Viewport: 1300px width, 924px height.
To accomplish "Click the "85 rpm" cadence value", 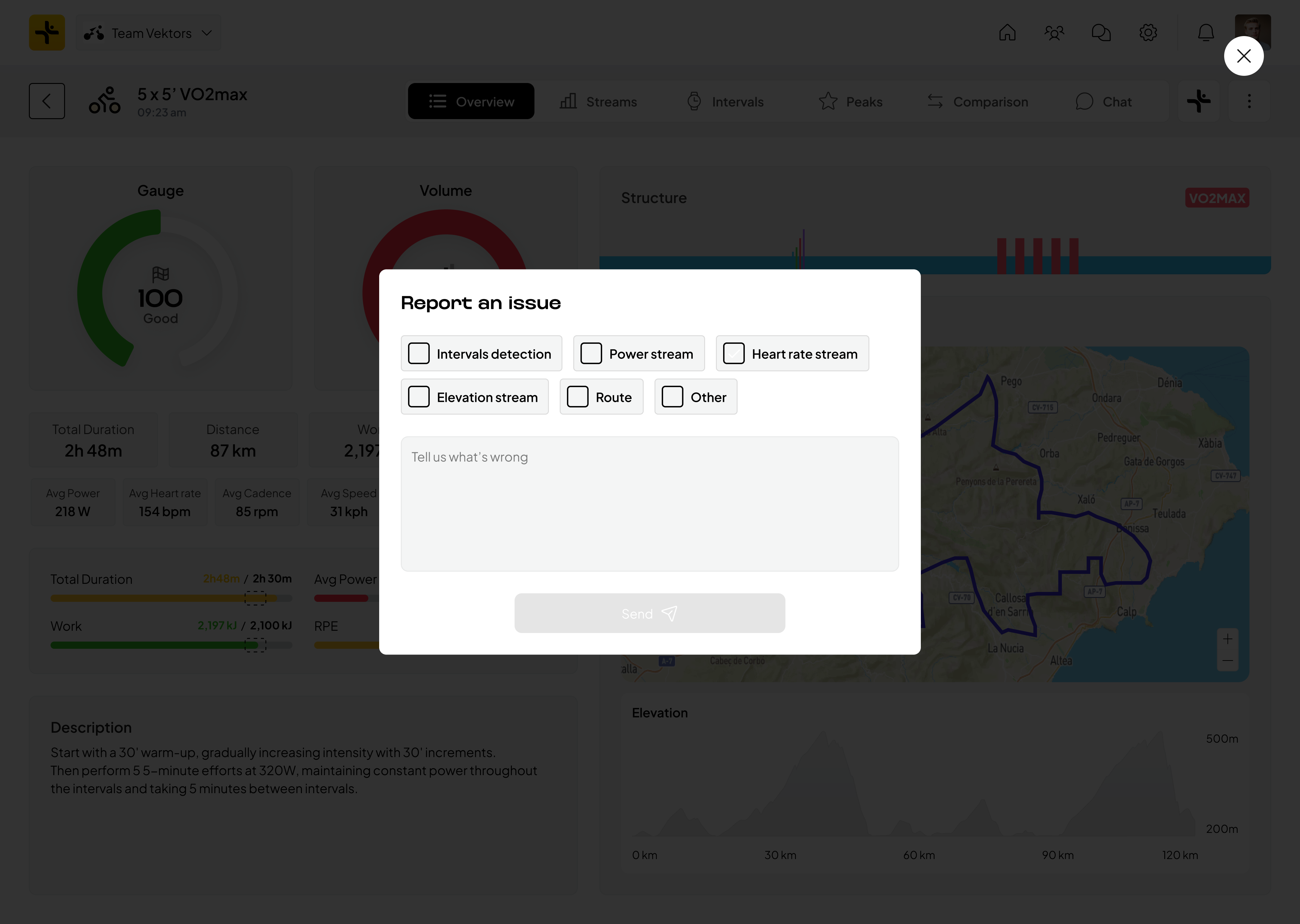I will point(257,512).
